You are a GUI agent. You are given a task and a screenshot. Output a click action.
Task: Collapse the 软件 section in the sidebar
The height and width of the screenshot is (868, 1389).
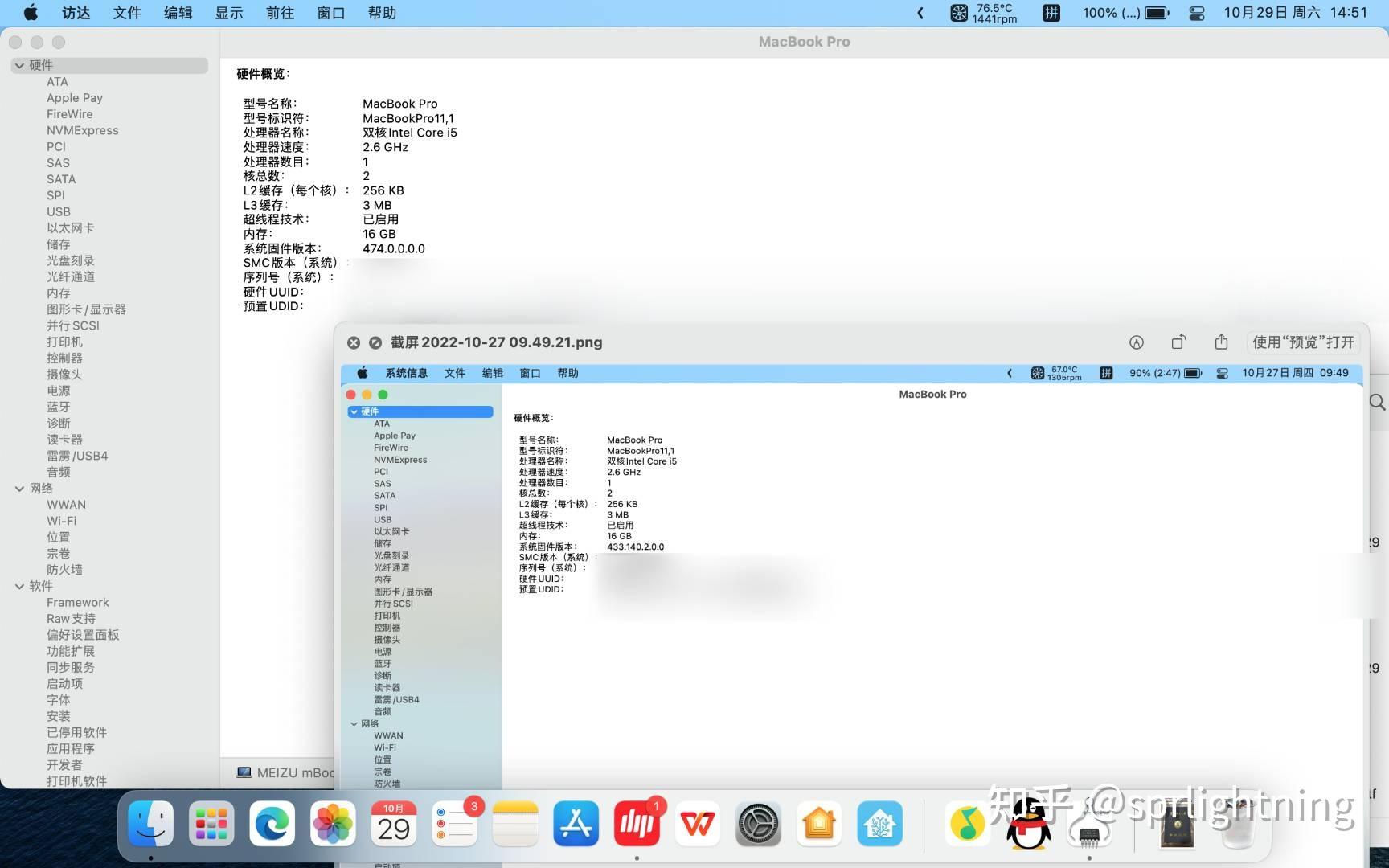click(18, 586)
